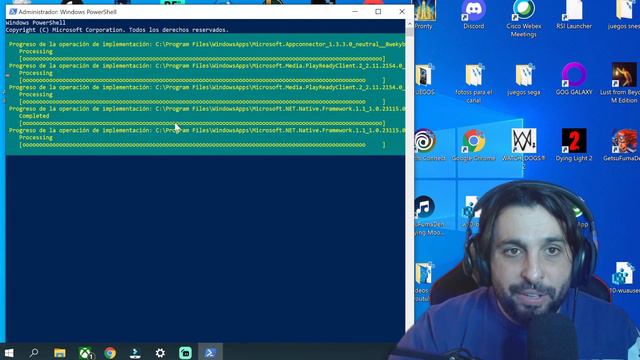Click the Appconnector progress line text
The height and width of the screenshot is (360, 640).
(x=207, y=44)
